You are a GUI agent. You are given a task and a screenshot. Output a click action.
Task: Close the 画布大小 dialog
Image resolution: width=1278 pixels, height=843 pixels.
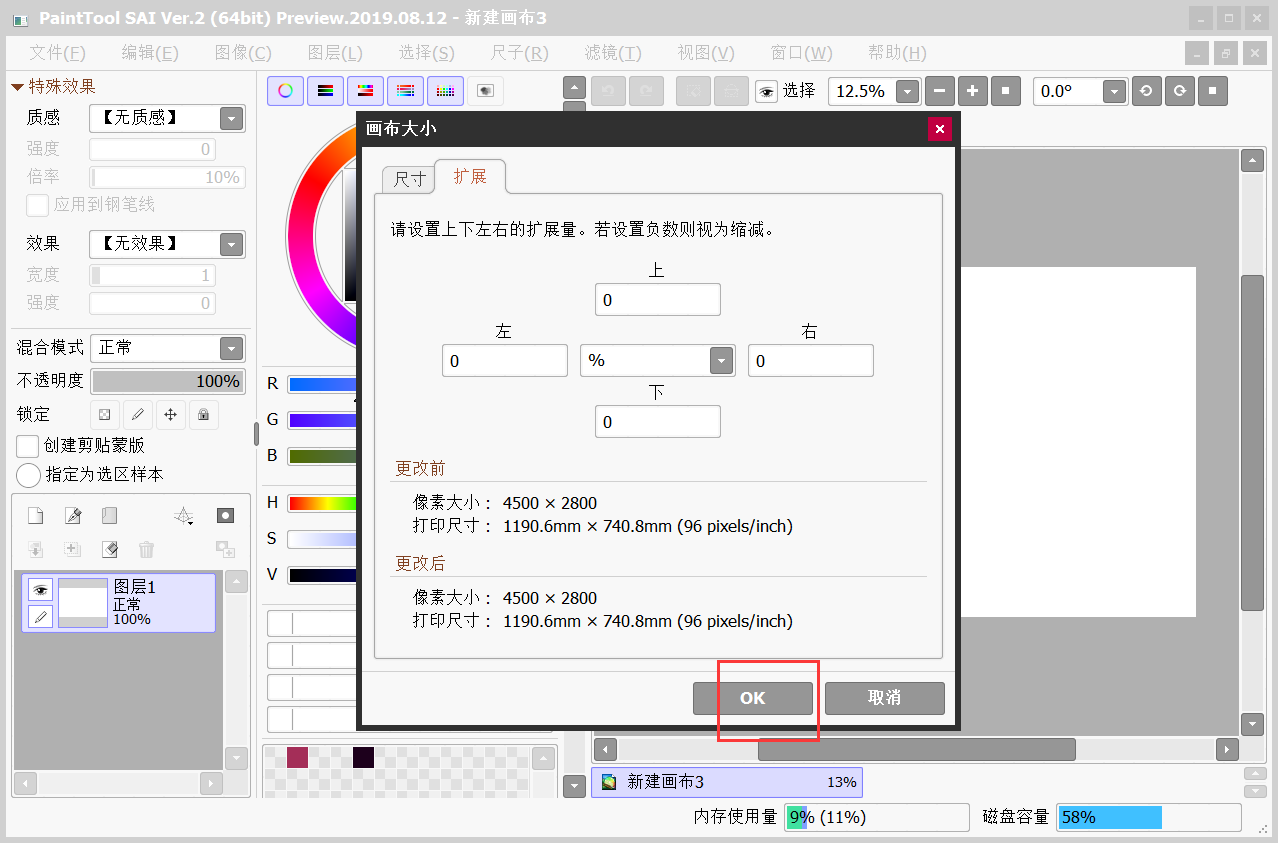(x=939, y=129)
